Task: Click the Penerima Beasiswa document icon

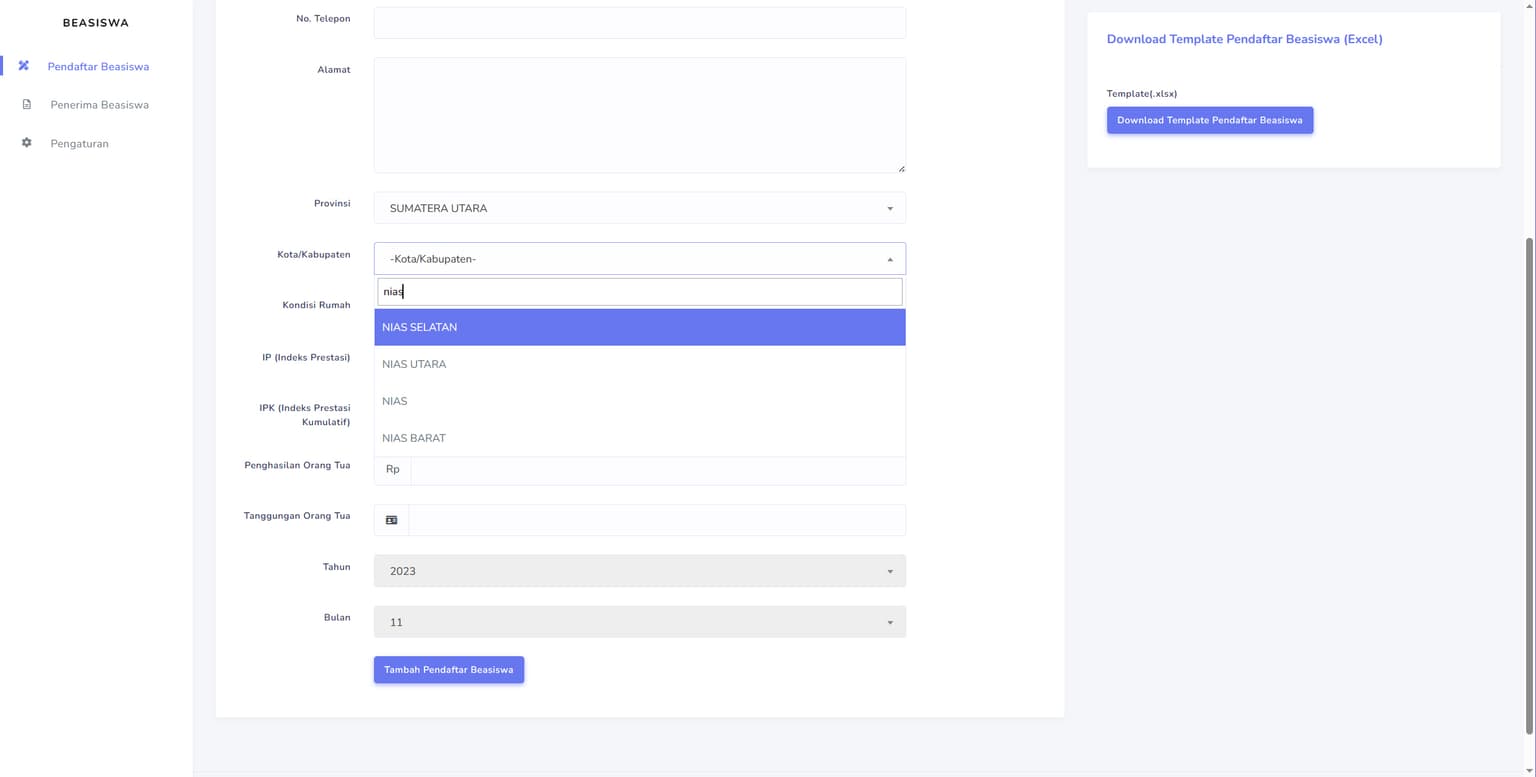Action: [x=27, y=104]
